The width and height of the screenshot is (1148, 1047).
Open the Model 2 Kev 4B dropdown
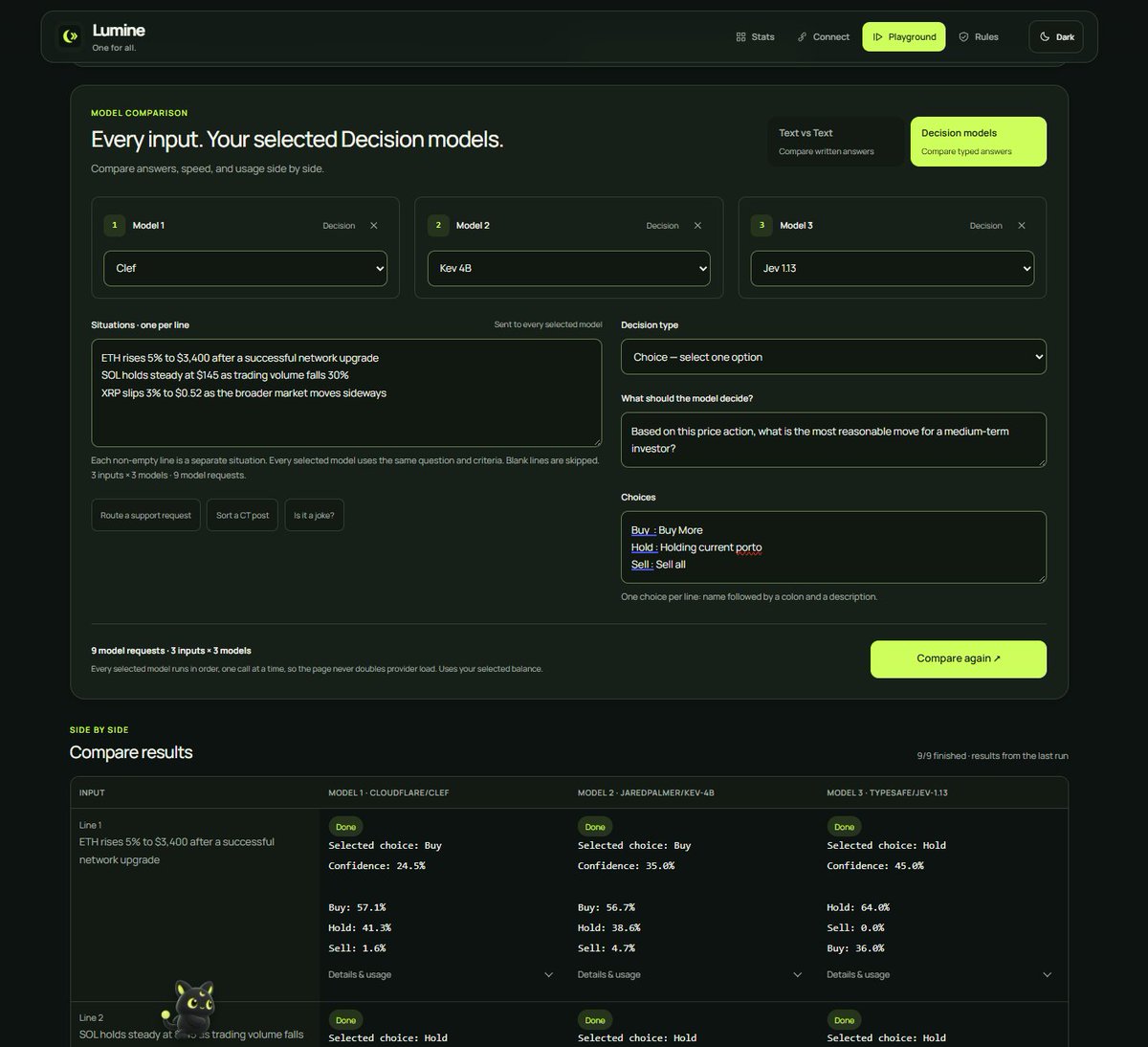click(x=569, y=268)
